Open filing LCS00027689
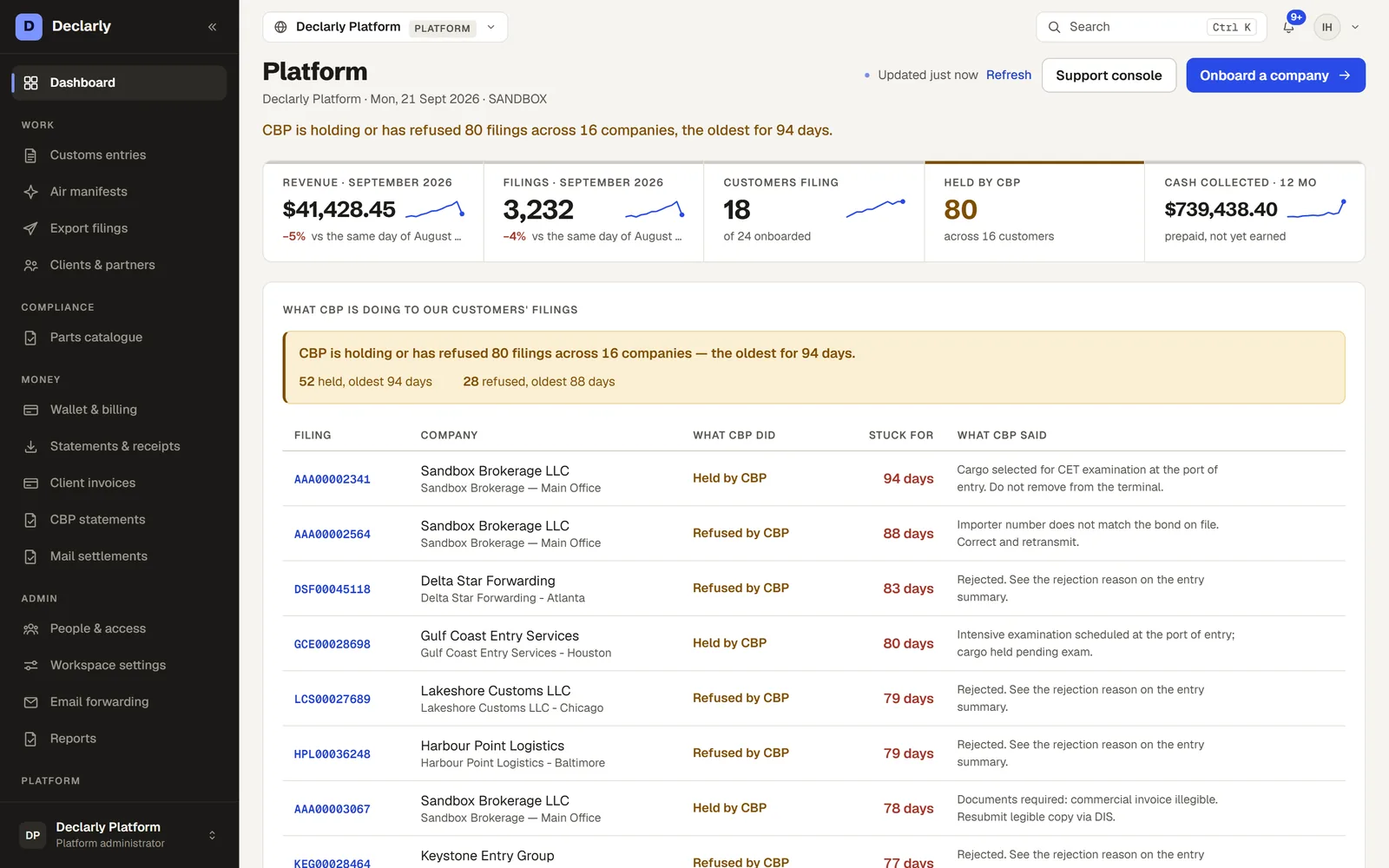 [x=332, y=699]
